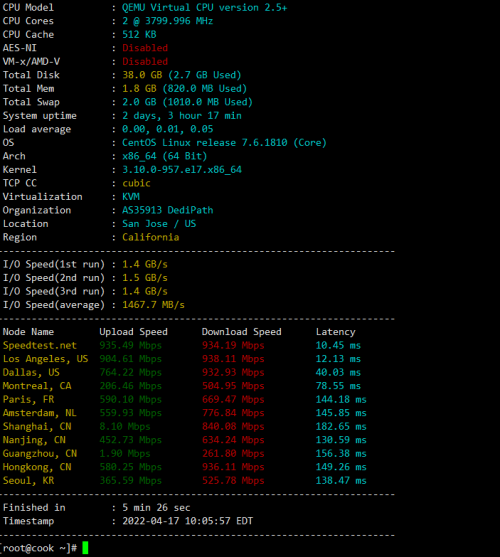This screenshot has height=557, width=500.
Task: Click Montreal download 504.95 Mbps
Action: point(233,385)
